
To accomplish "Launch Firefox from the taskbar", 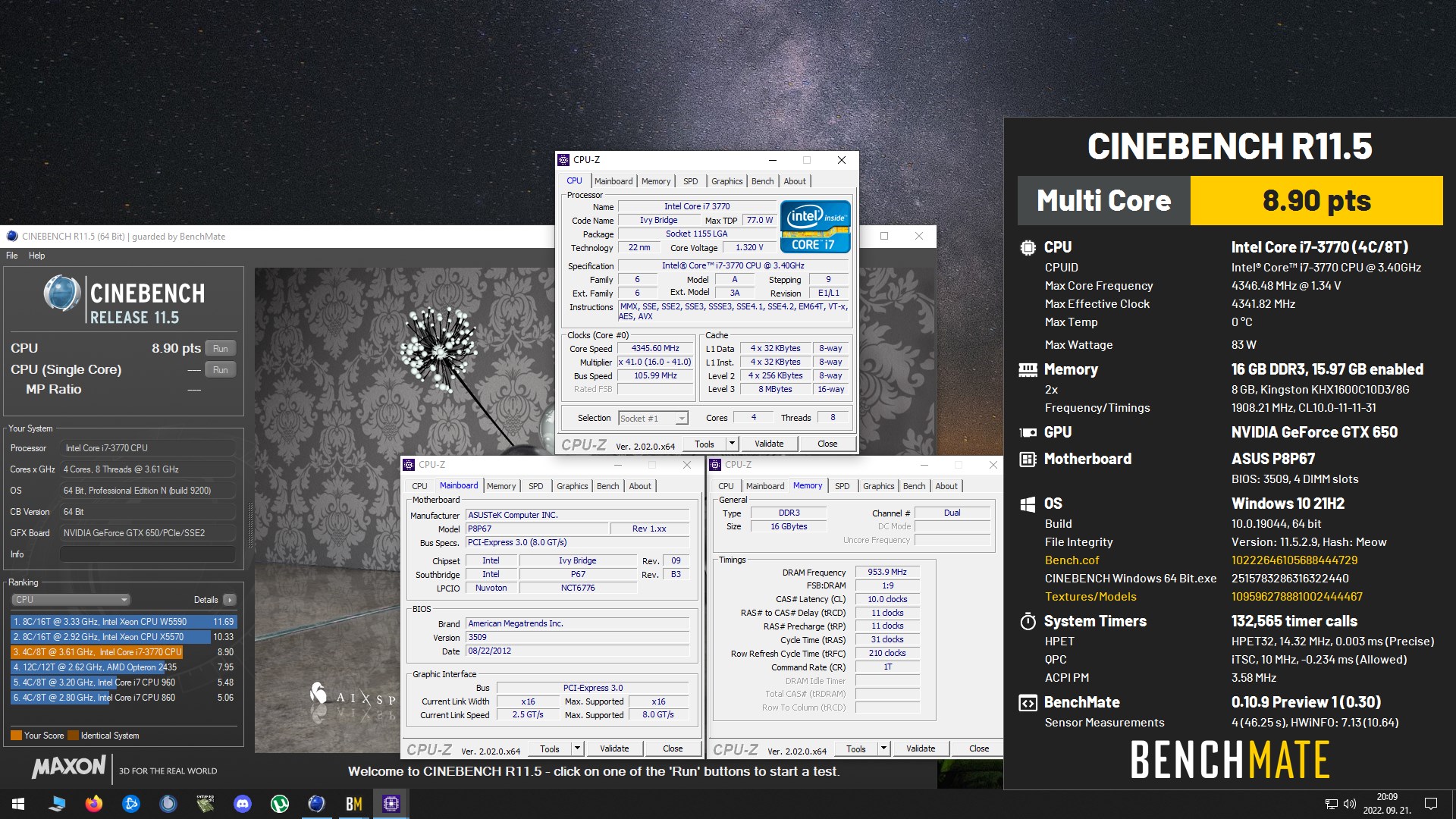I will click(94, 804).
